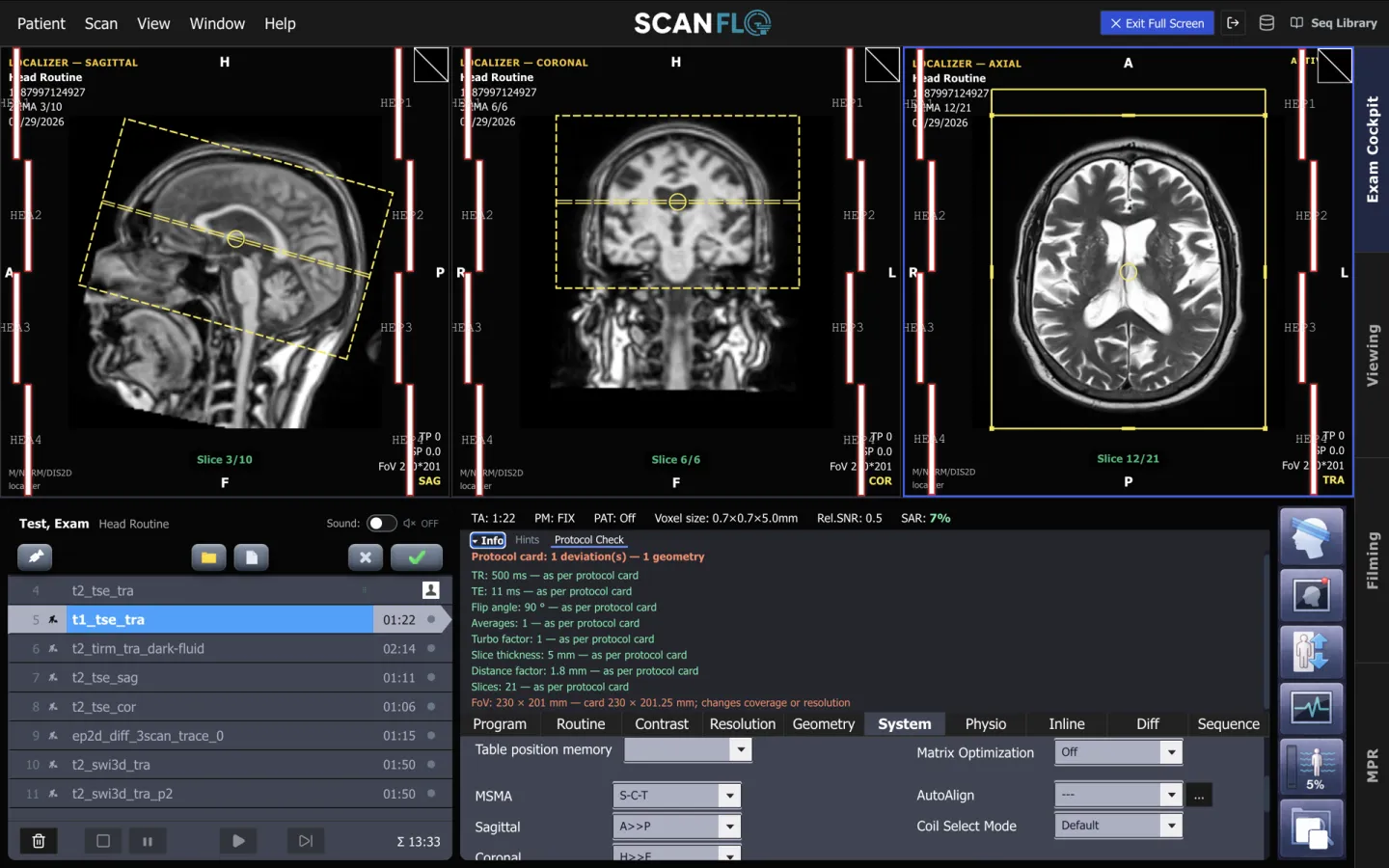
Task: Click the blank document icon above the queue
Action: pyautogui.click(x=252, y=556)
